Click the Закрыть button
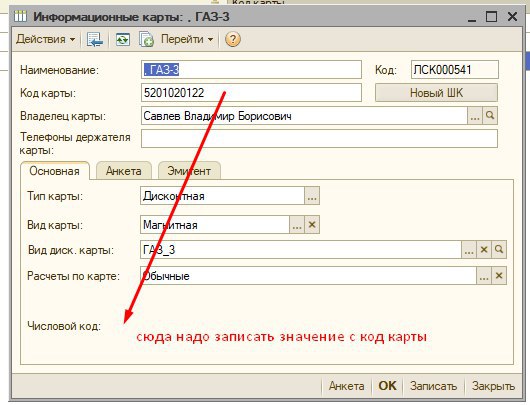The image size is (530, 405). pos(493,386)
